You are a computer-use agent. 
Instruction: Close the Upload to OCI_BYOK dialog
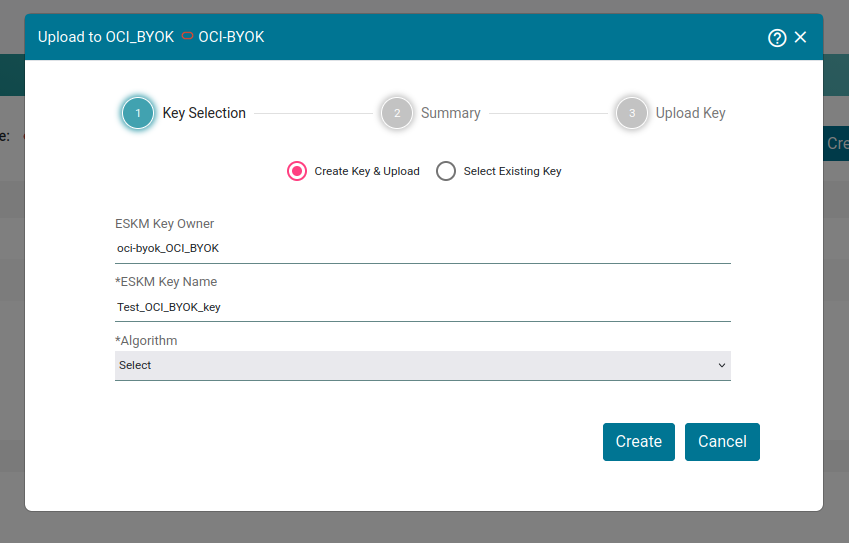click(800, 37)
